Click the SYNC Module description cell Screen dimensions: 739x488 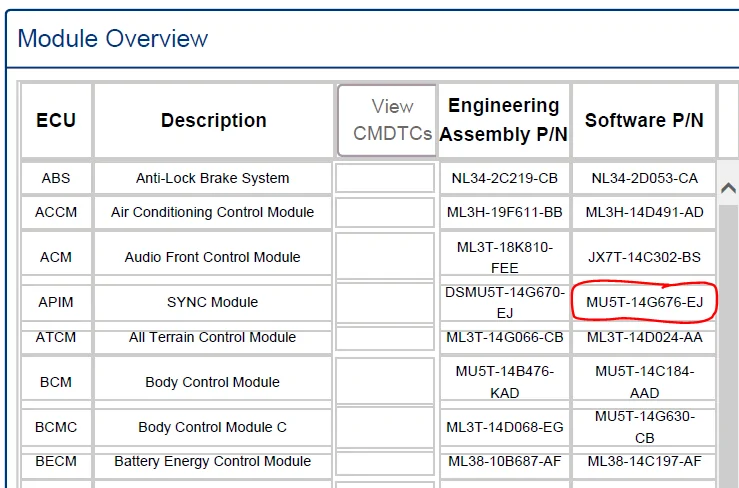click(213, 302)
